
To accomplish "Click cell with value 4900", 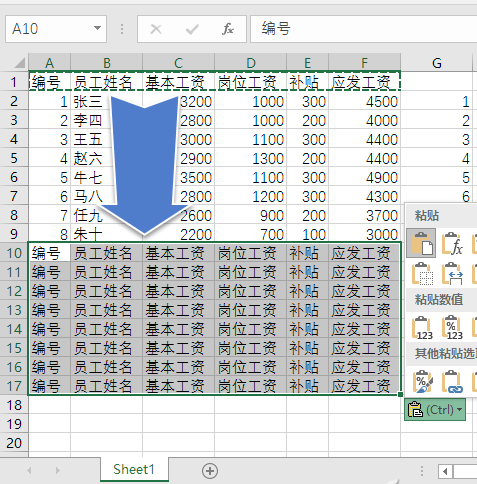I will (x=365, y=177).
